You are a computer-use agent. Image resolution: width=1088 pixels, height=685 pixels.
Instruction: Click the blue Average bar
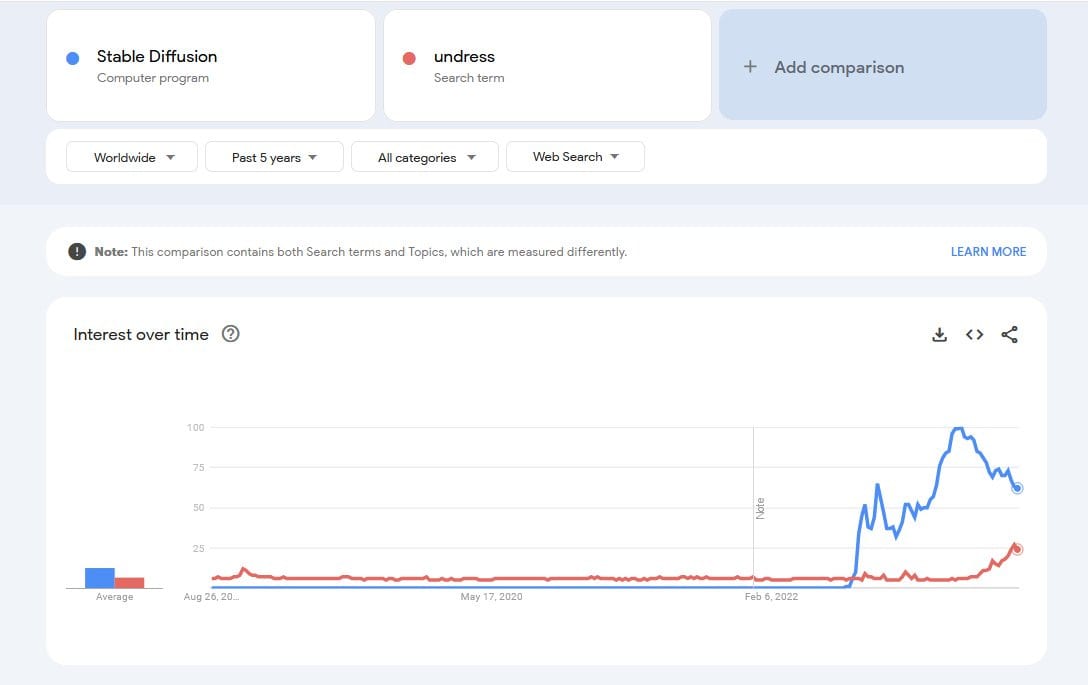[99, 577]
